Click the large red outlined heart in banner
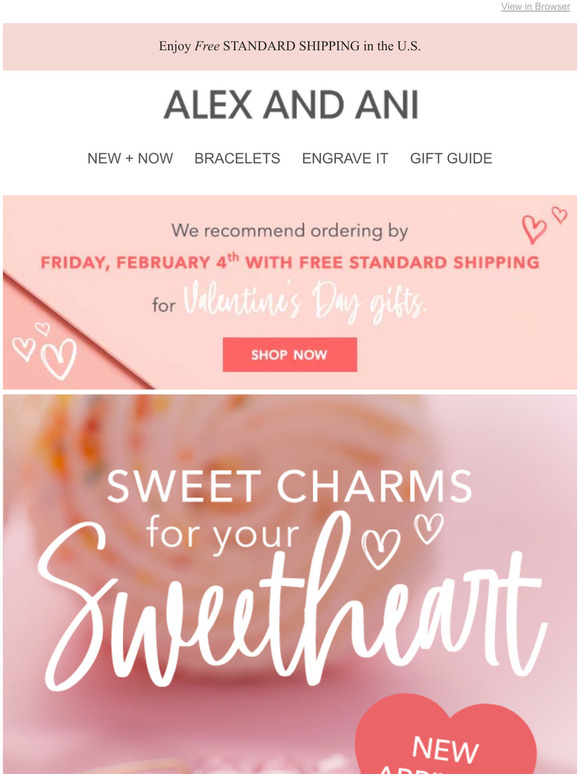This screenshot has height=774, width=580. (534, 229)
